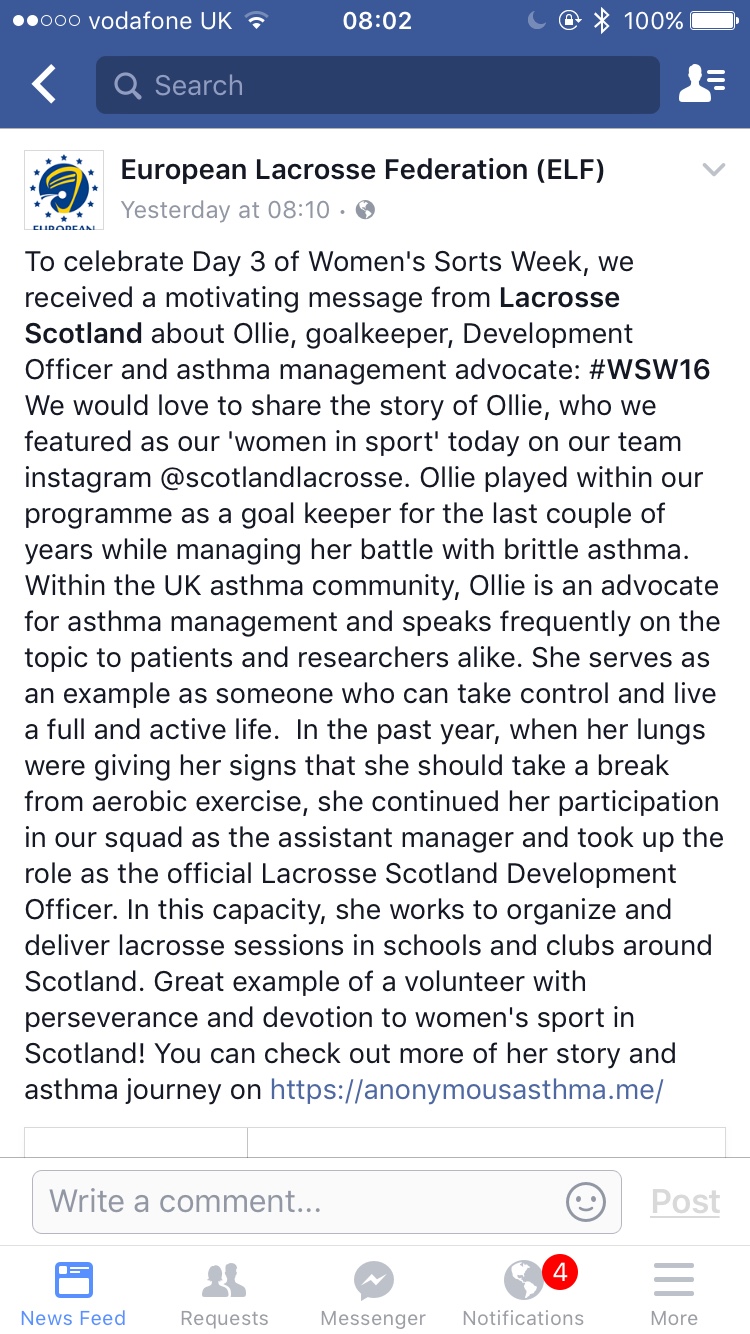Open the More menu tab

click(x=674, y=1292)
